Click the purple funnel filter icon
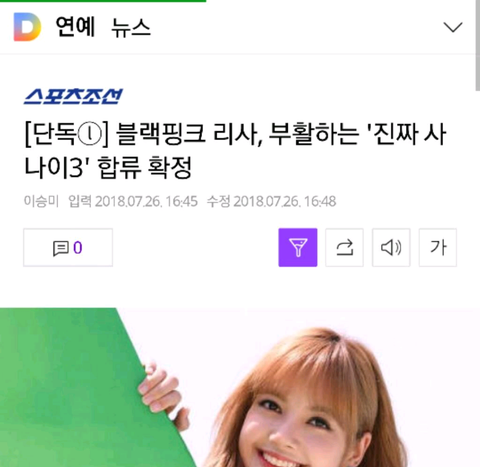This screenshot has width=480, height=467. pyautogui.click(x=298, y=247)
